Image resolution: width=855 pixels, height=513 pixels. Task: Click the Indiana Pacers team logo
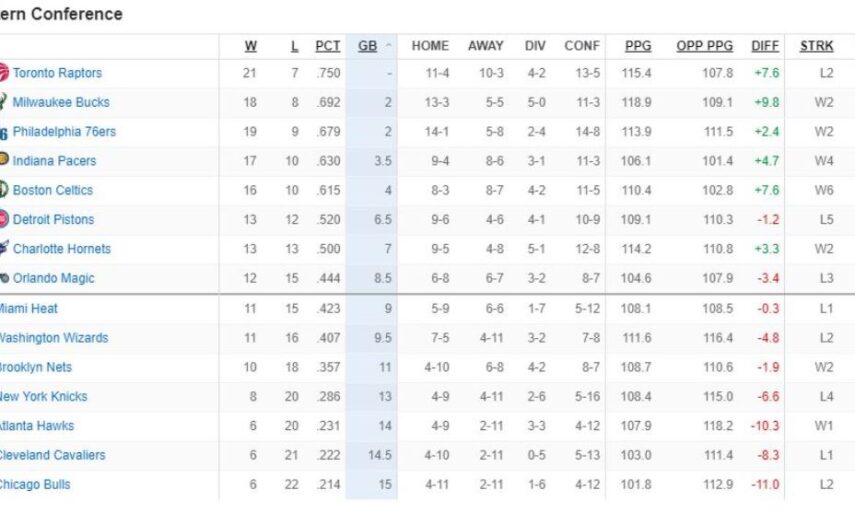click(x=4, y=161)
